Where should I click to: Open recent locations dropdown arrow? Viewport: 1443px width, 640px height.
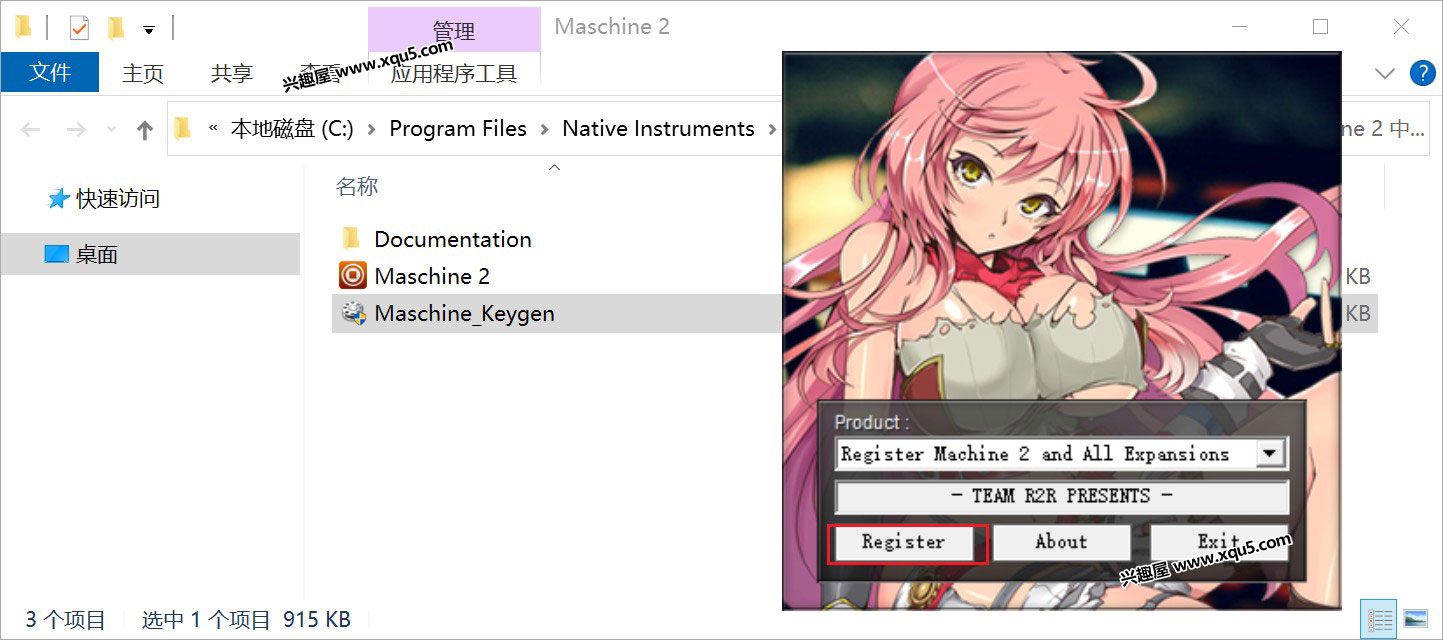click(111, 130)
